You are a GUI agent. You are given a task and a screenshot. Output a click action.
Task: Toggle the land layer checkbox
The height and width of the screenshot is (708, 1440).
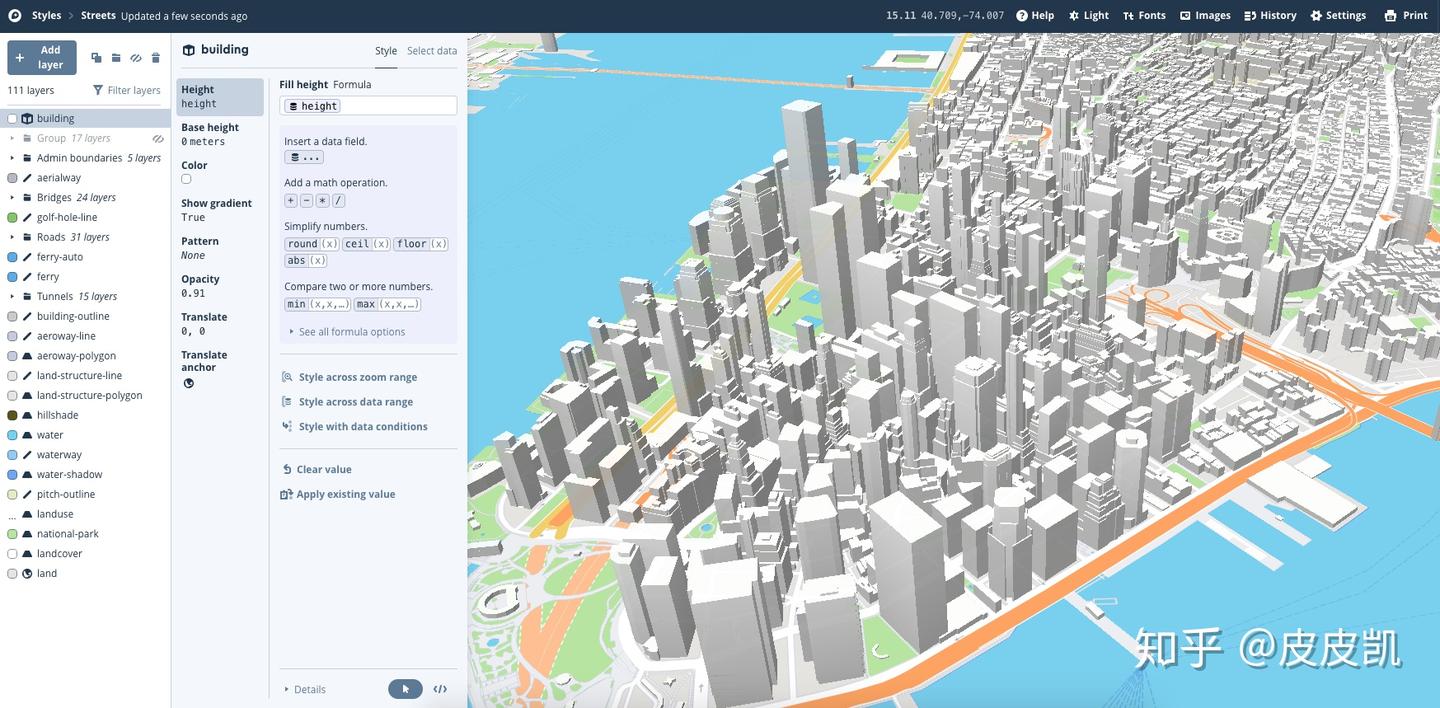(10, 572)
